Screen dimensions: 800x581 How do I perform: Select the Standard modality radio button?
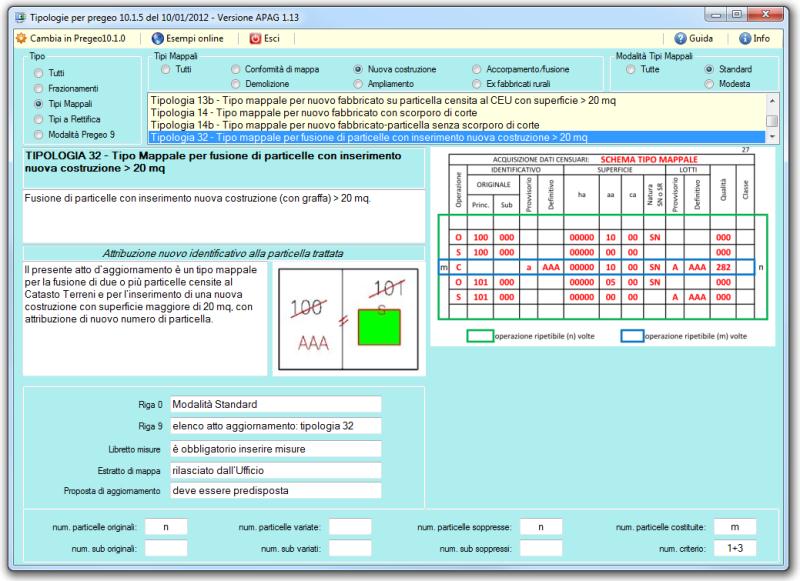[709, 69]
